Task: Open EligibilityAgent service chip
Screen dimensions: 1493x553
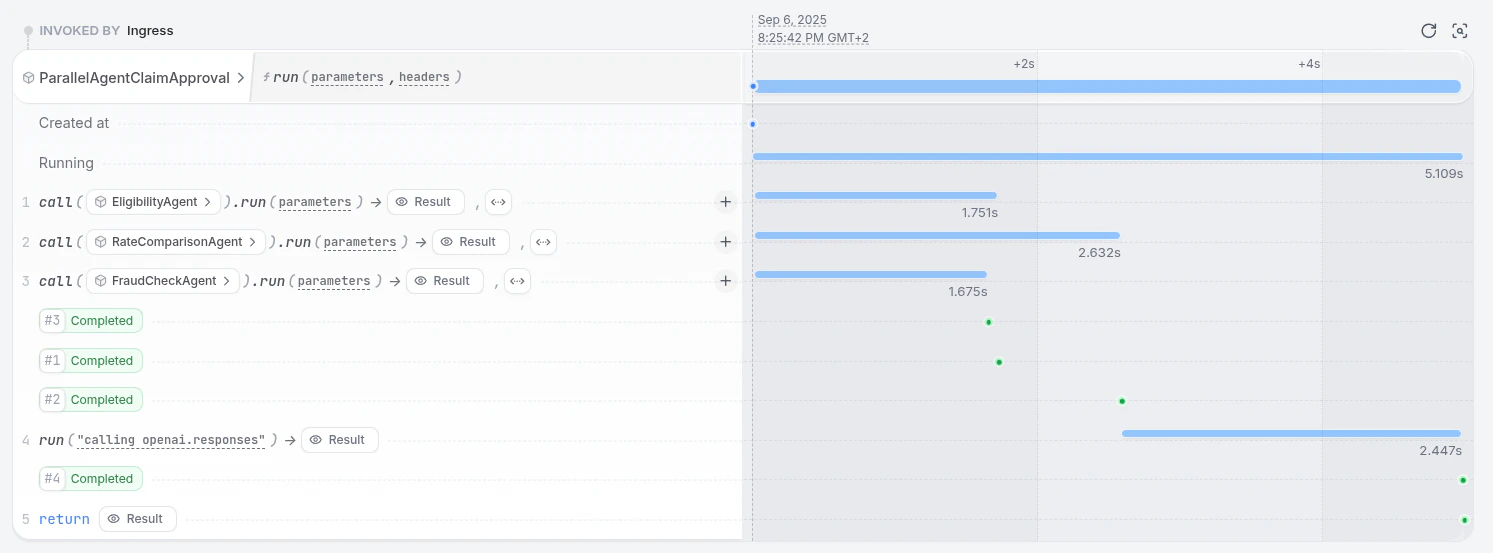Action: point(154,202)
